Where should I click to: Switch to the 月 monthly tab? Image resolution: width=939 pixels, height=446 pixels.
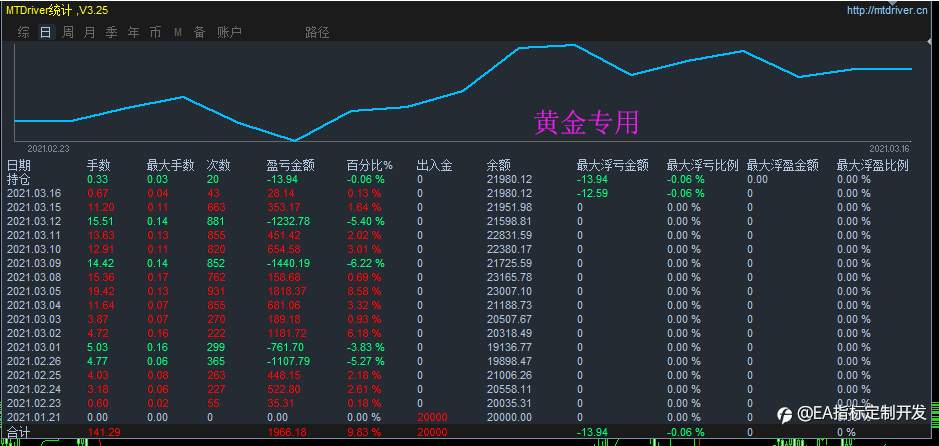tap(89, 32)
